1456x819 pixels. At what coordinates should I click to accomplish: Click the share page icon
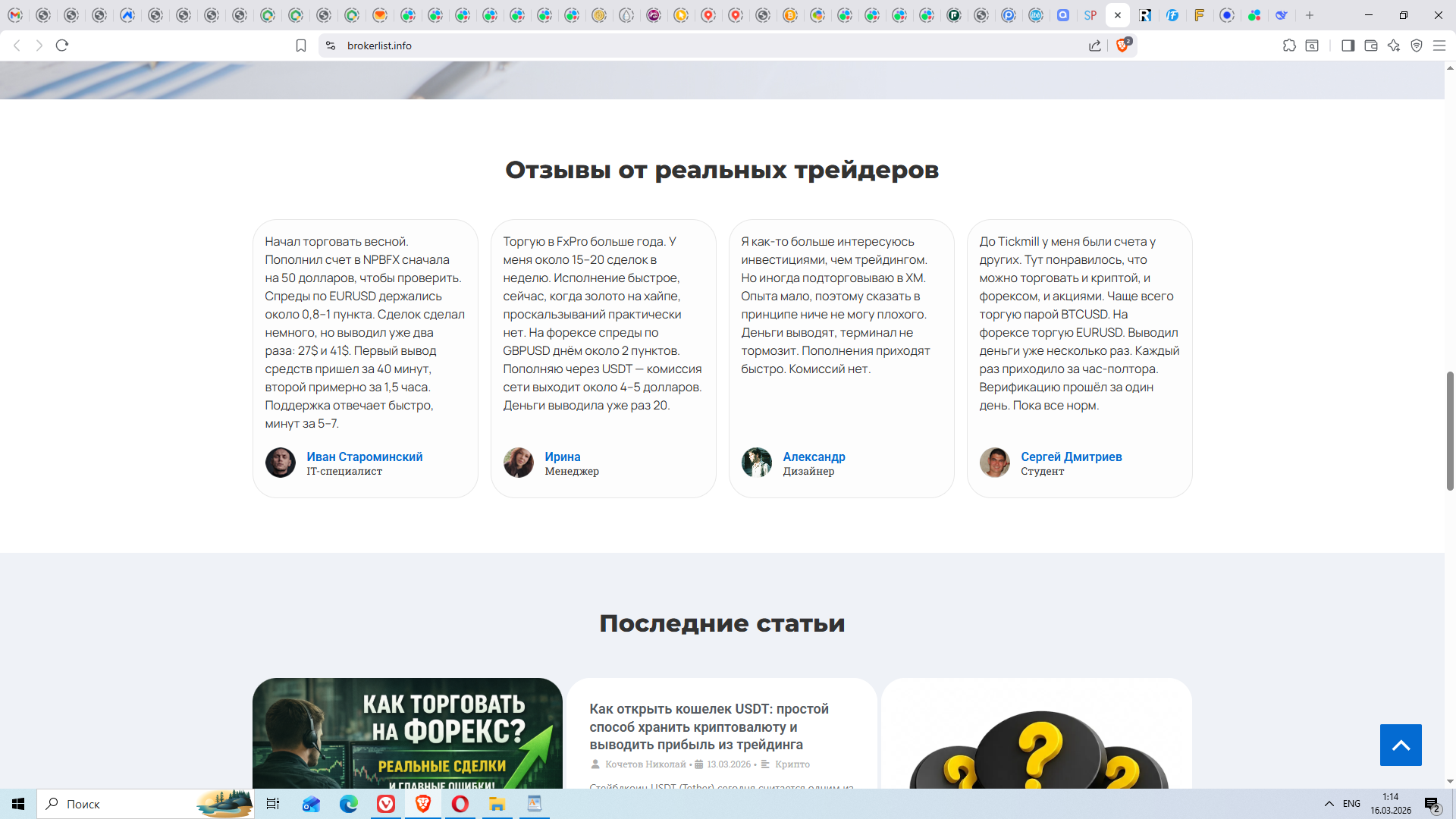click(1095, 45)
